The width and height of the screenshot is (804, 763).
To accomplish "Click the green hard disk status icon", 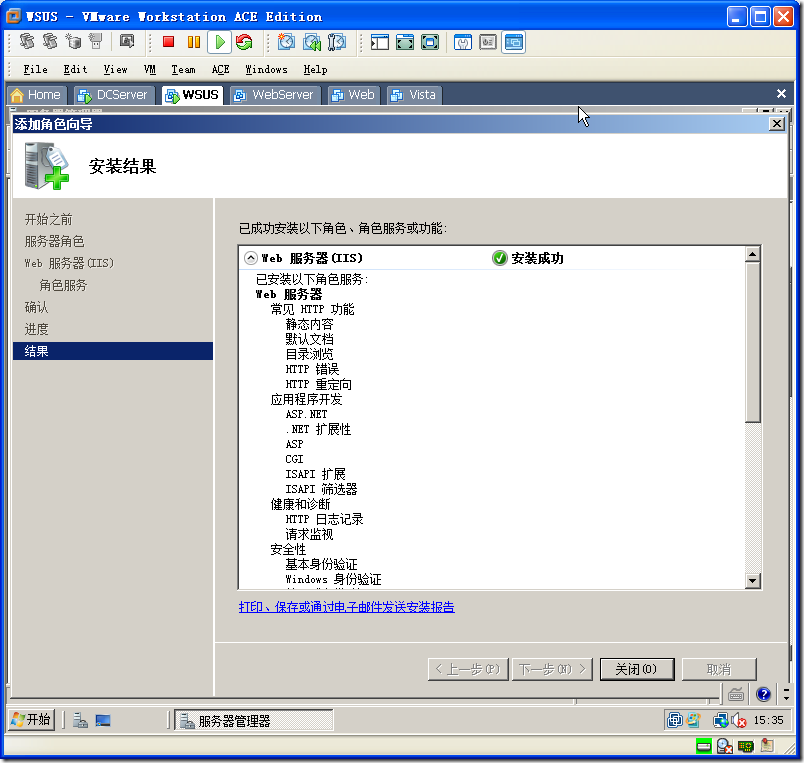I will (x=704, y=746).
